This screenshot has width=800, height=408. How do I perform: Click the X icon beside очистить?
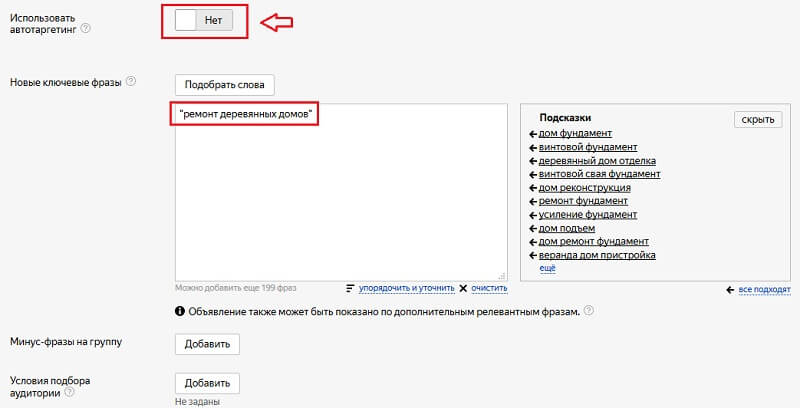(x=463, y=288)
